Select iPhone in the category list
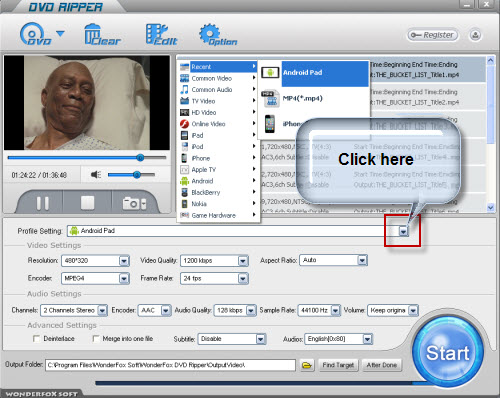This screenshot has height=398, width=500. pos(218,158)
